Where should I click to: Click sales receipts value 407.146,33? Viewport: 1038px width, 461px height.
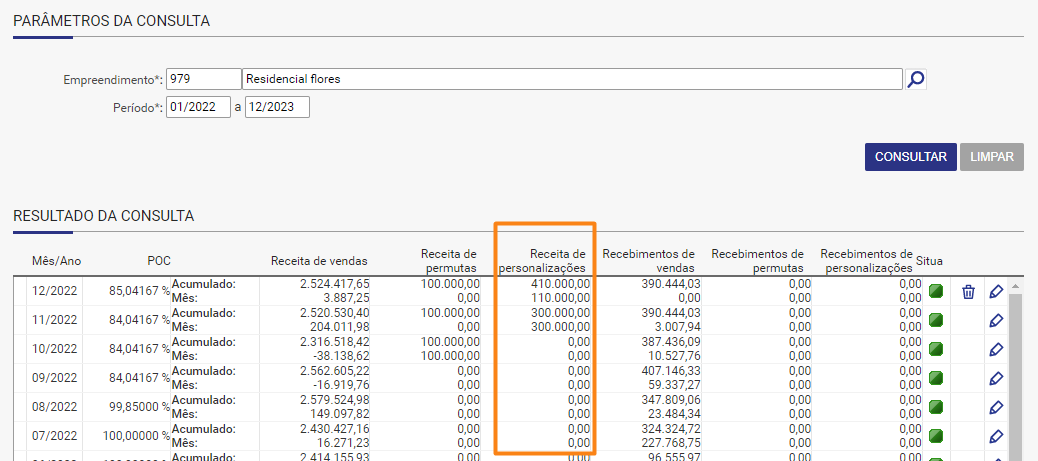click(x=671, y=372)
